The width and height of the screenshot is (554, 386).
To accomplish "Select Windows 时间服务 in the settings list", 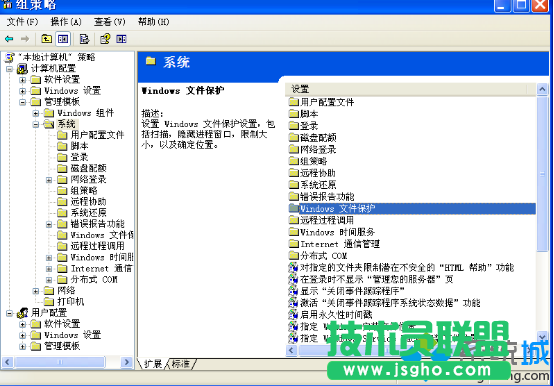I will point(337,232).
